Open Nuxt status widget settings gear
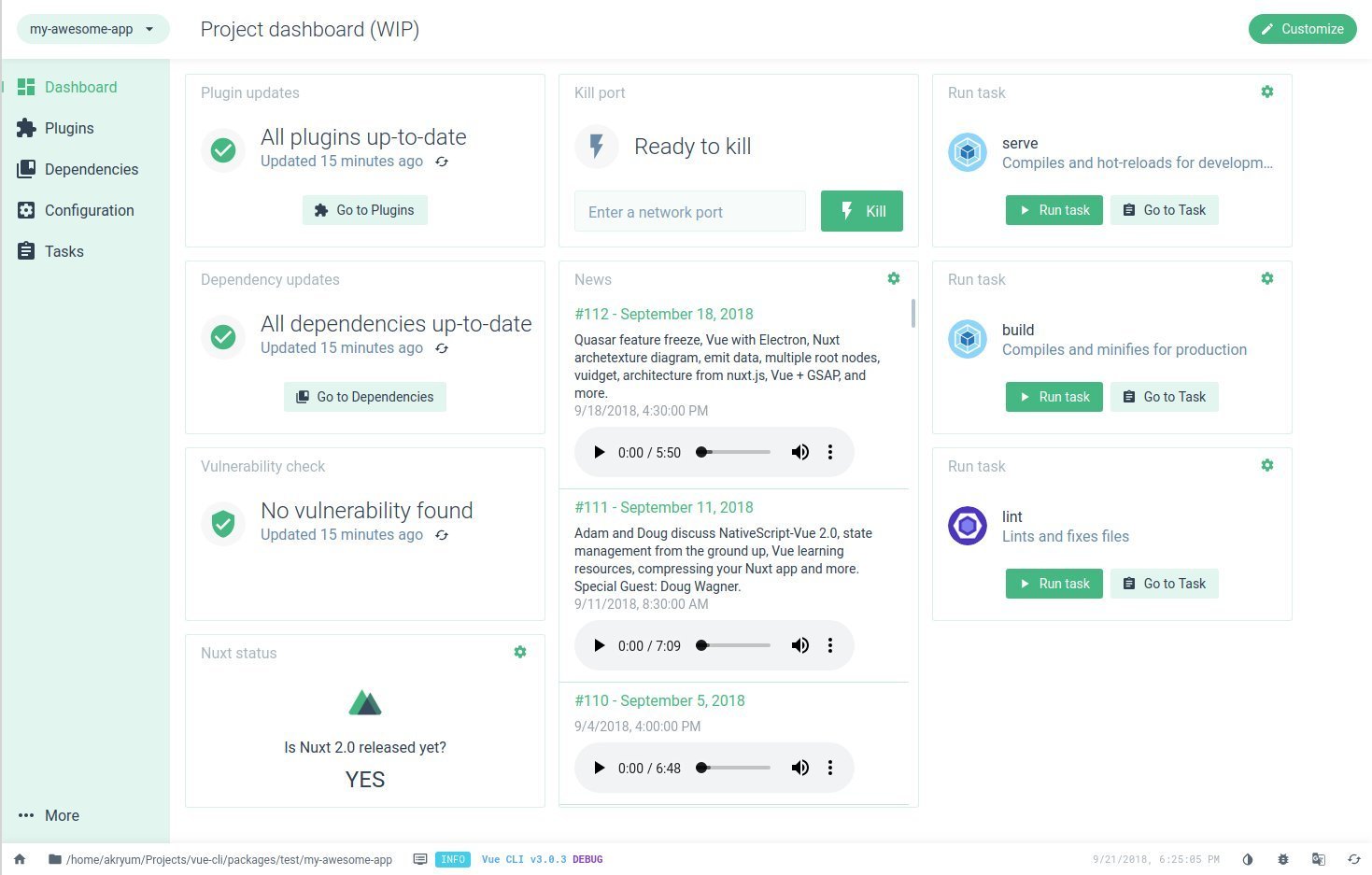1372x875 pixels. pyautogui.click(x=520, y=652)
